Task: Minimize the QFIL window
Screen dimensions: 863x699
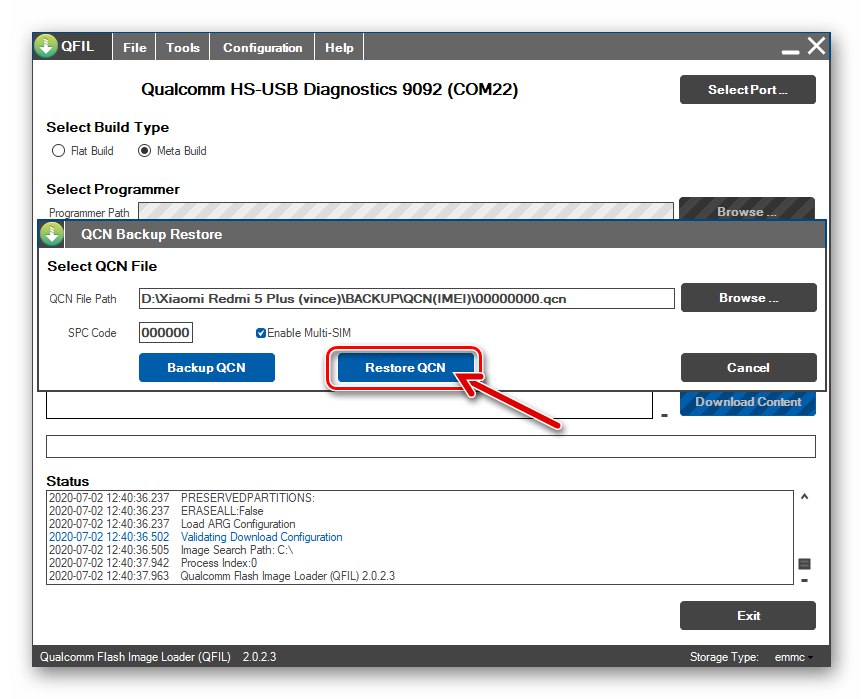Action: [790, 52]
